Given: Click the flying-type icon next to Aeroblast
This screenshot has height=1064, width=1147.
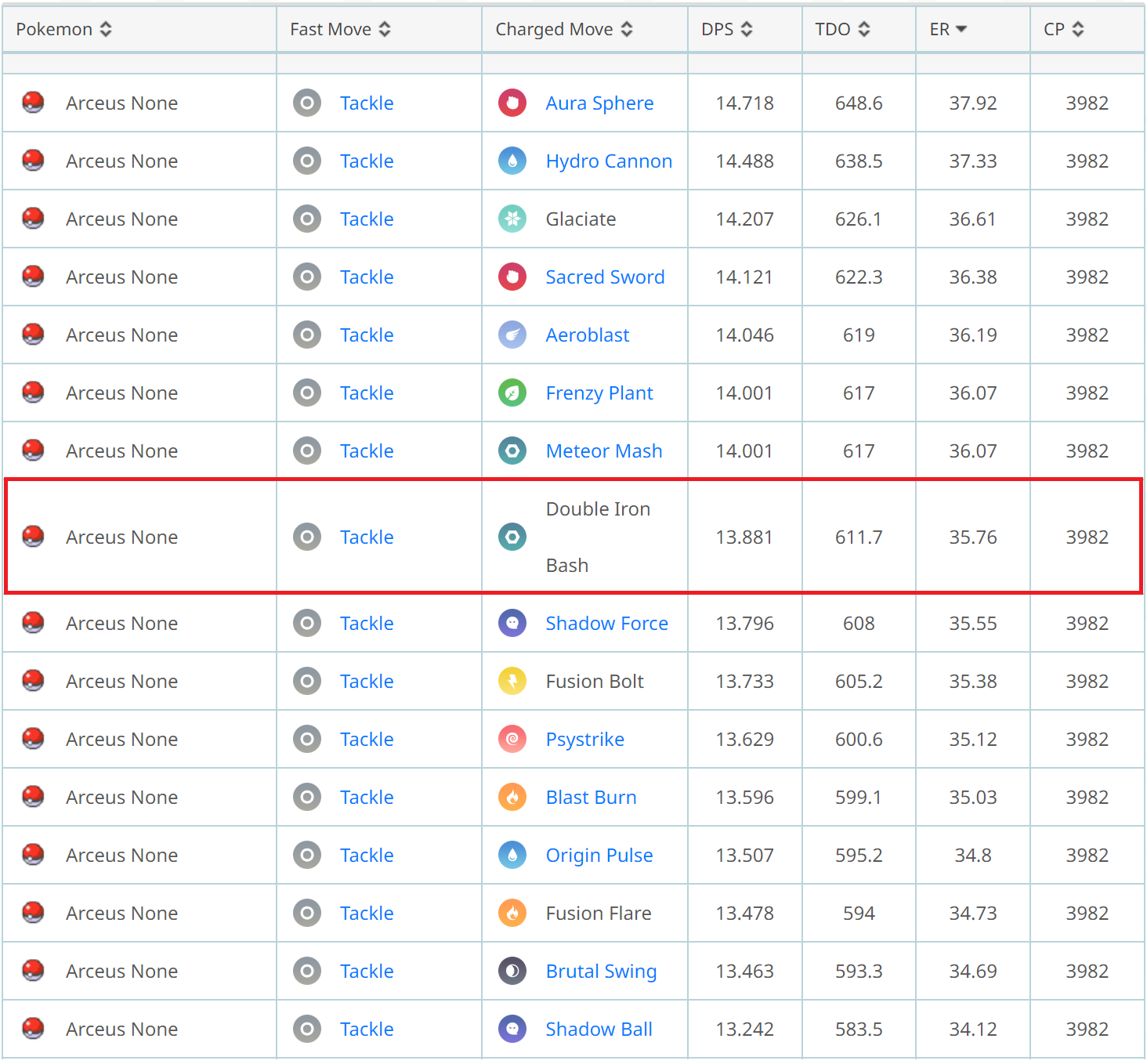Looking at the screenshot, I should tap(512, 335).
